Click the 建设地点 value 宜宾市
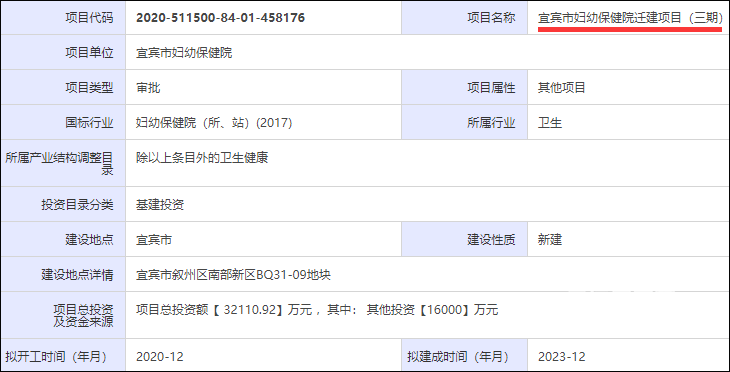The height and width of the screenshot is (372, 730). click(x=154, y=240)
